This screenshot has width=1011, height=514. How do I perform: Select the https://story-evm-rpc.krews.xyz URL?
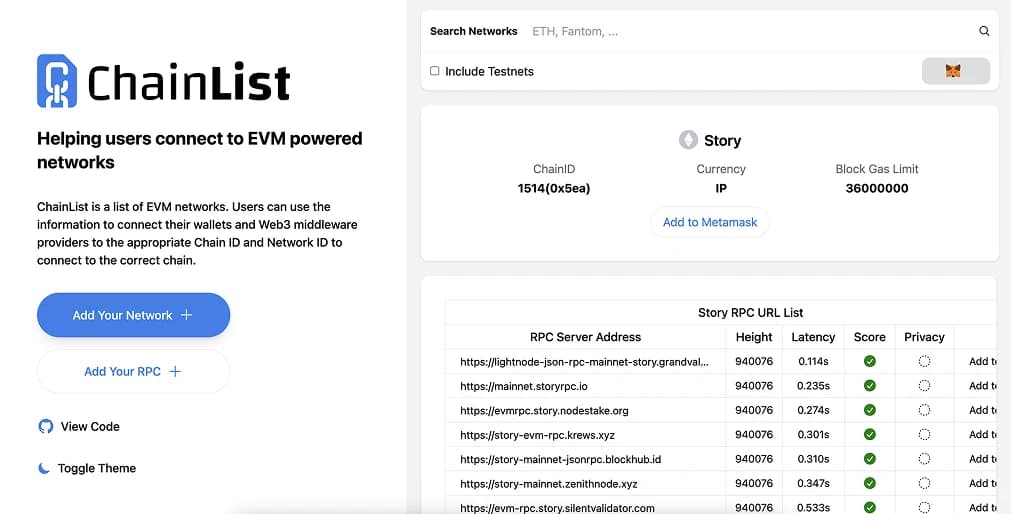click(537, 435)
